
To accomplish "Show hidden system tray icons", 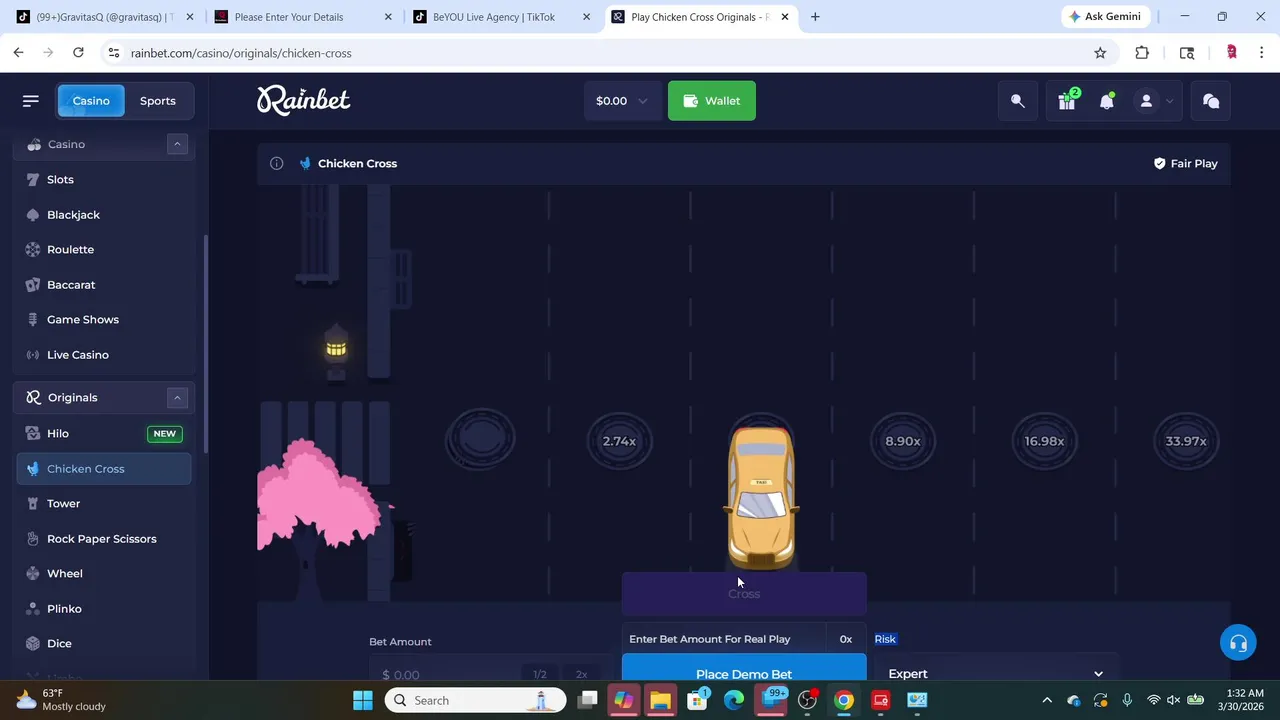I will [1047, 700].
